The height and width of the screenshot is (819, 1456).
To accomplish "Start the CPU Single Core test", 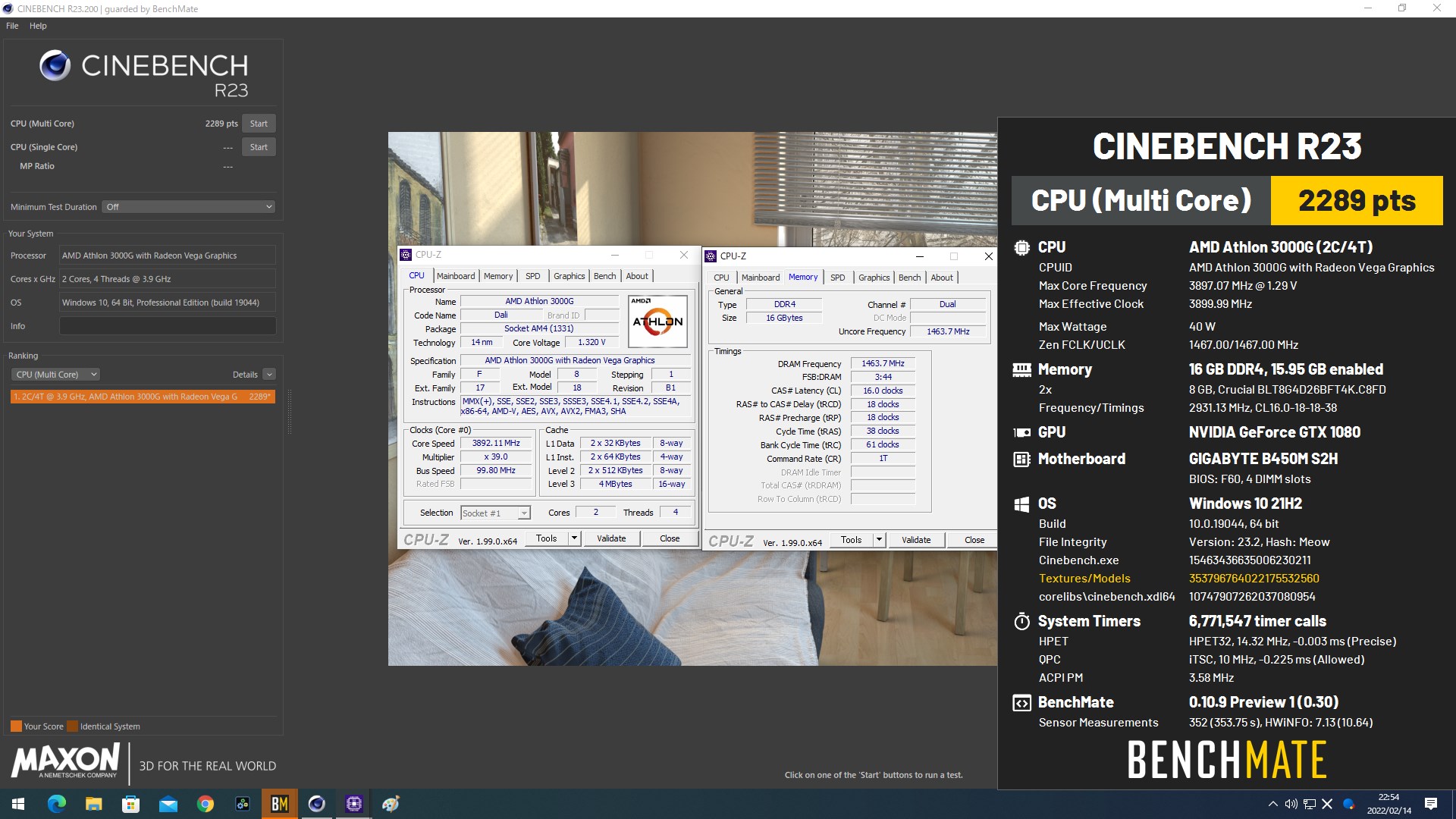I will pos(259,147).
